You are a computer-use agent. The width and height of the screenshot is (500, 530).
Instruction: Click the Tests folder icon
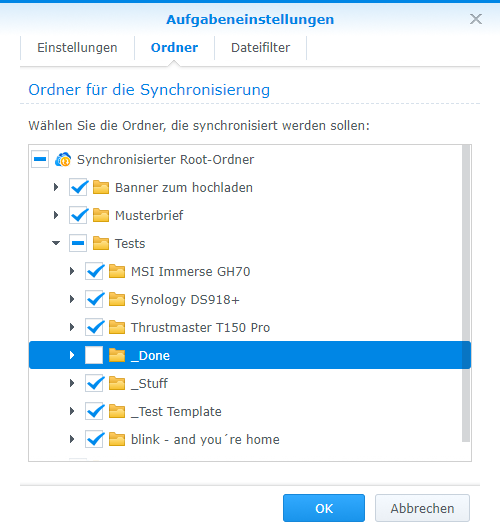click(101, 243)
